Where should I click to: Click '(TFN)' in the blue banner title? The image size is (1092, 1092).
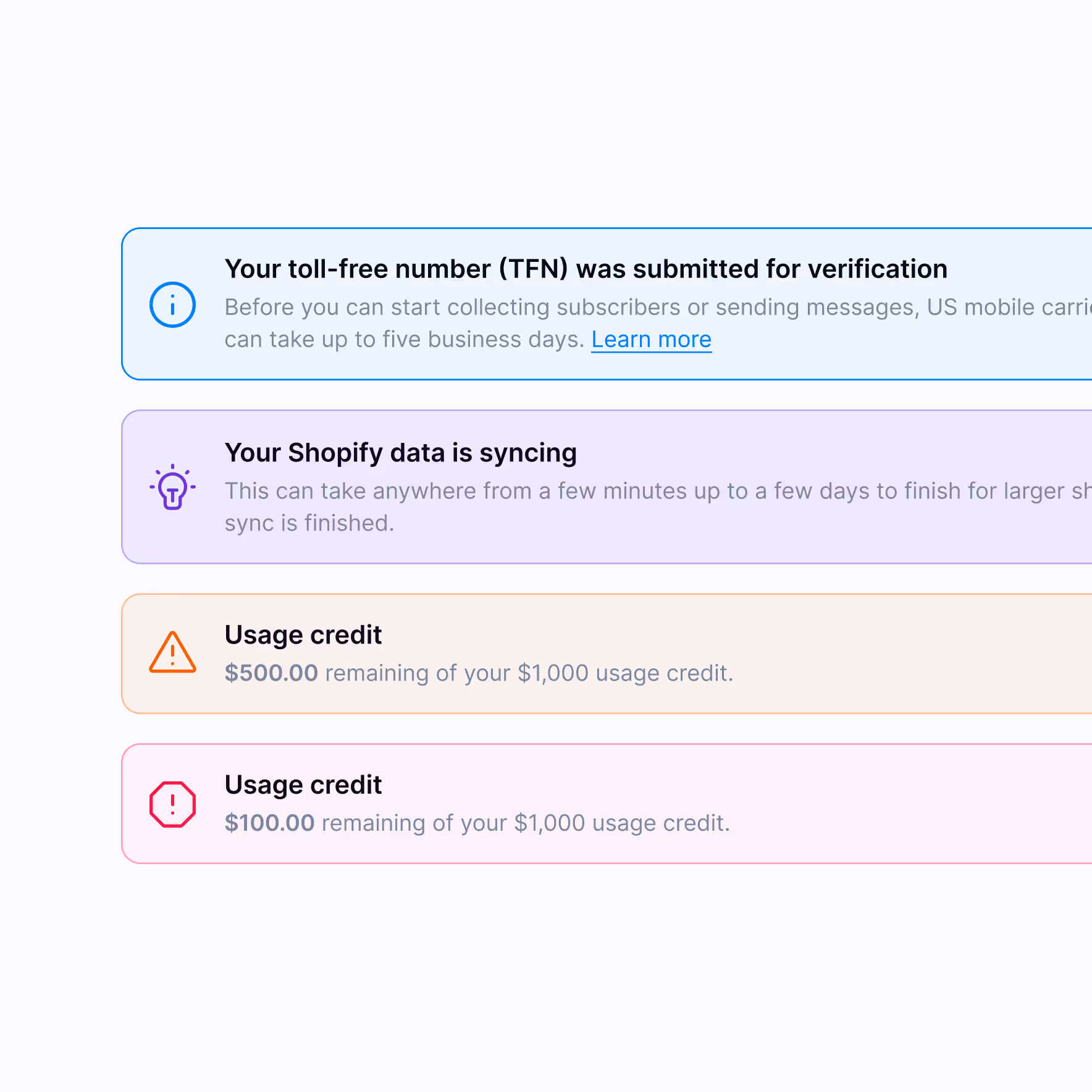(534, 269)
